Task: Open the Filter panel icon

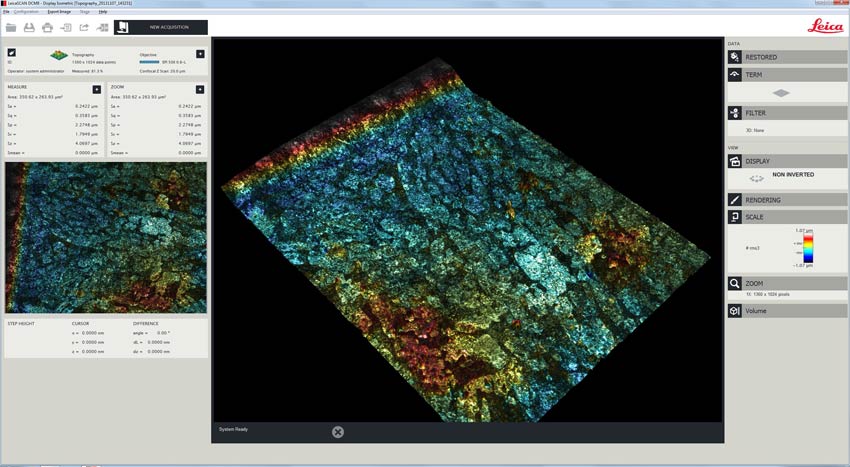Action: click(x=735, y=113)
